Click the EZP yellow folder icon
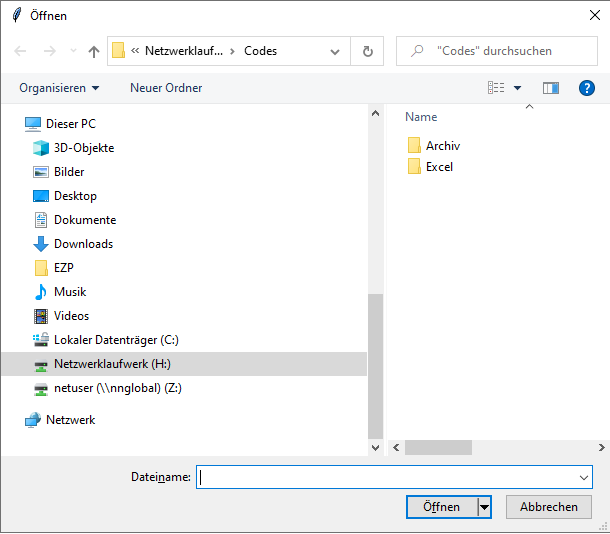The width and height of the screenshot is (610, 534). [x=41, y=268]
